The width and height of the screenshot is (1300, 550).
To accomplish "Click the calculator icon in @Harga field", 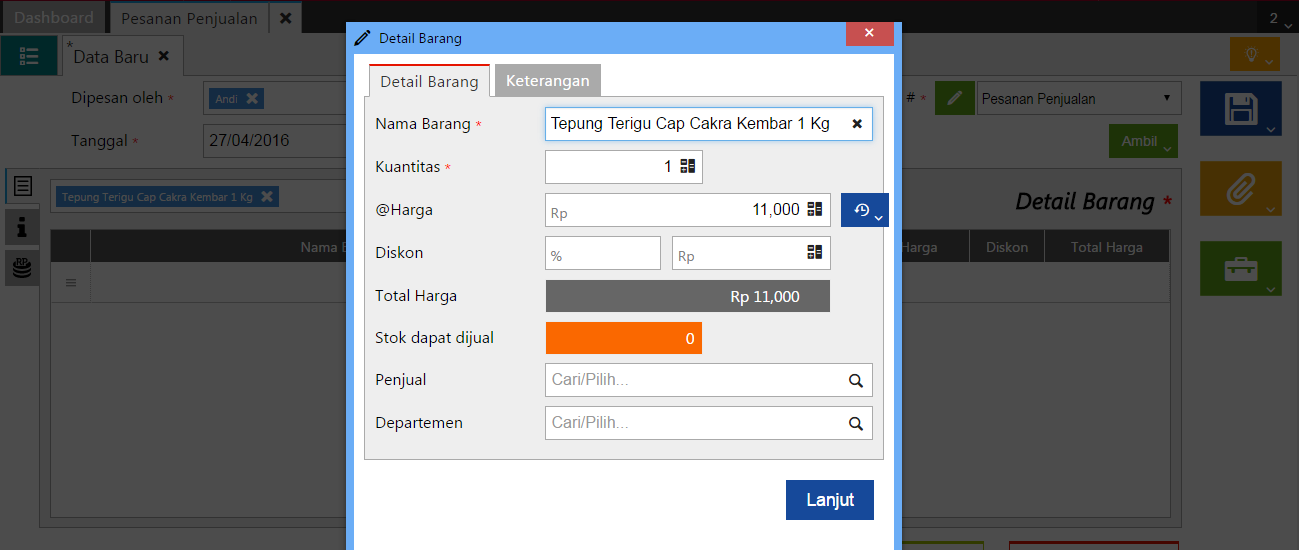I will (815, 210).
